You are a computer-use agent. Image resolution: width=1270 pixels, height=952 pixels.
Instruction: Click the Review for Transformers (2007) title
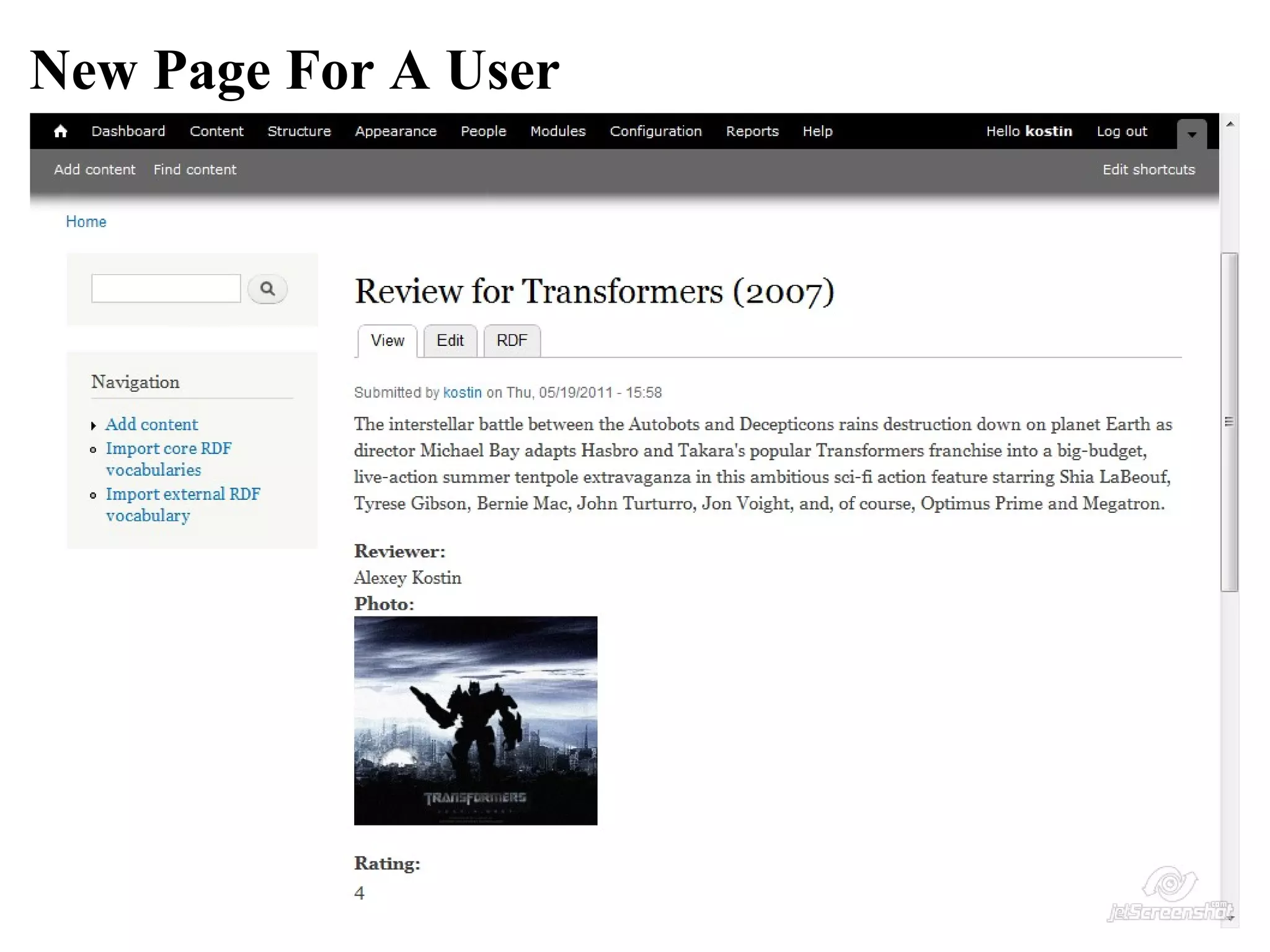pos(594,291)
